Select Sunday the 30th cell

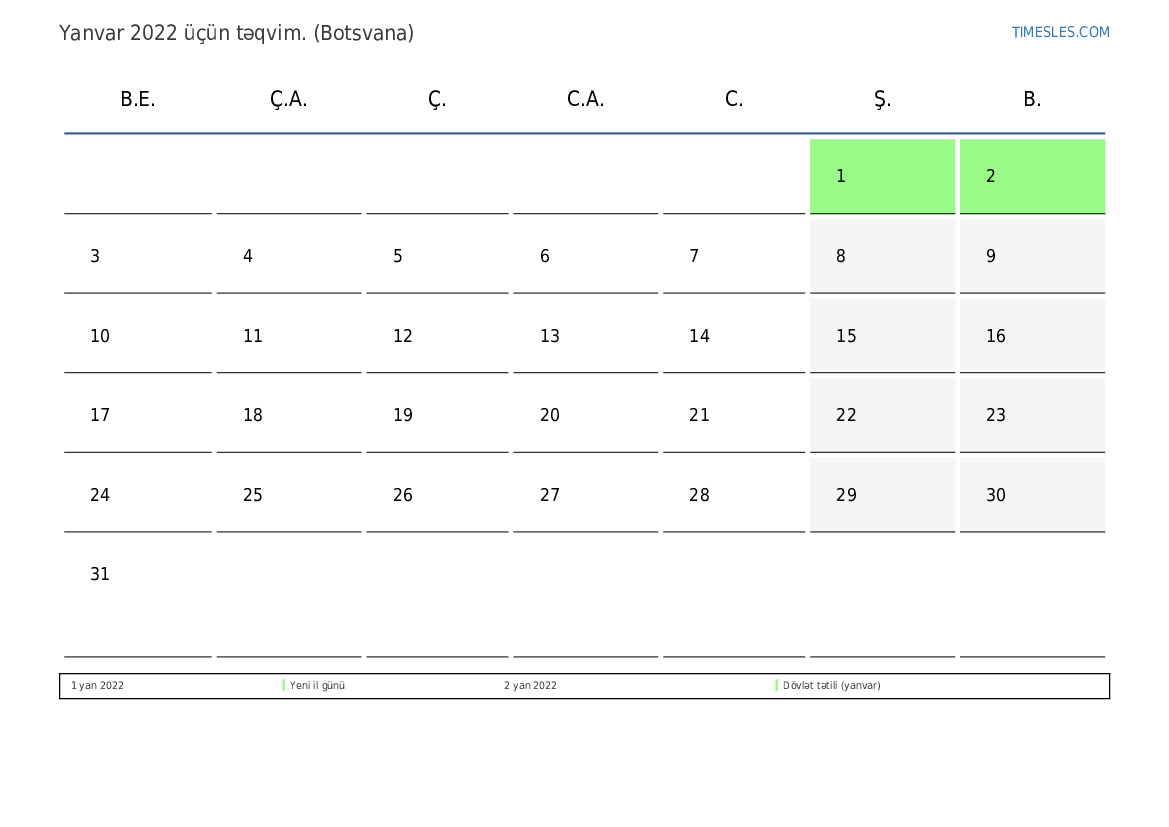click(1032, 495)
